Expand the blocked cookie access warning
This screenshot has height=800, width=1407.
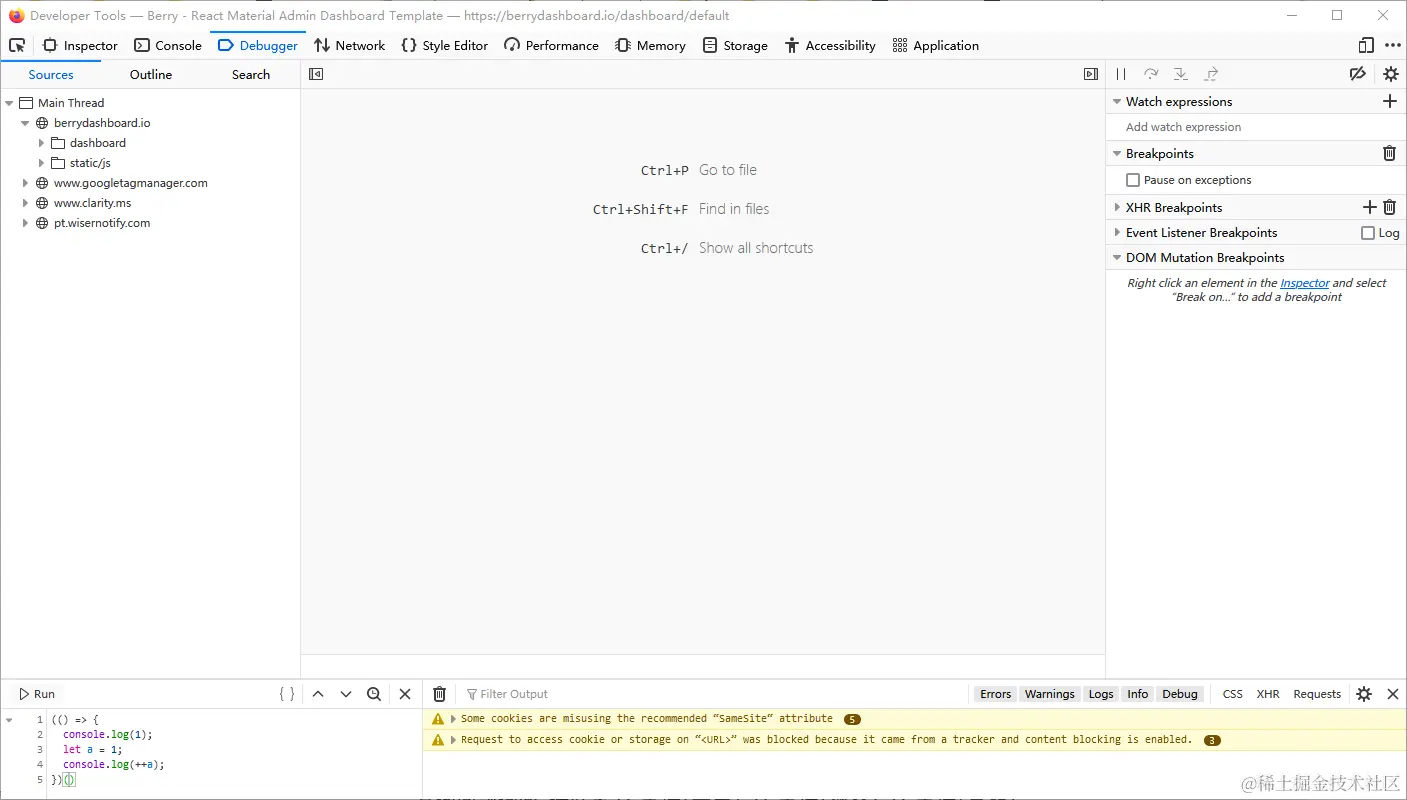tap(453, 740)
